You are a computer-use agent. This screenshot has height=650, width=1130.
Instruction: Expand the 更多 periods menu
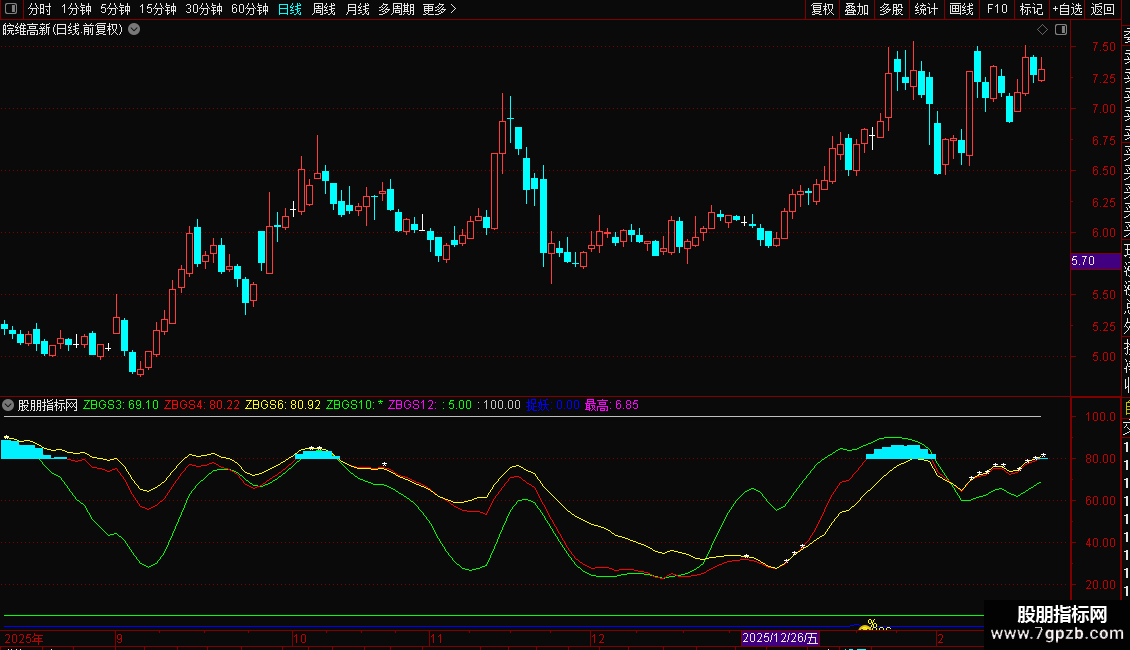439,10
